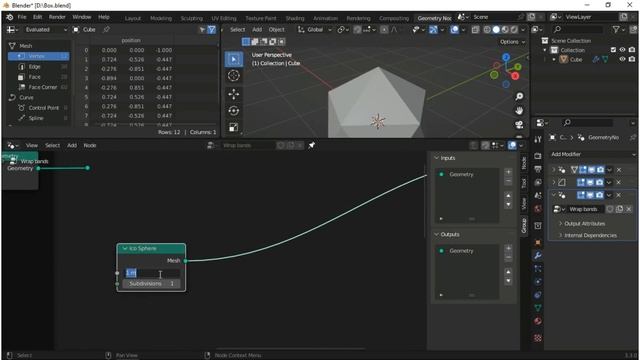Image resolution: width=640 pixels, height=360 pixels.
Task: Toggle camera view icon in the viewport
Action: tap(519, 124)
